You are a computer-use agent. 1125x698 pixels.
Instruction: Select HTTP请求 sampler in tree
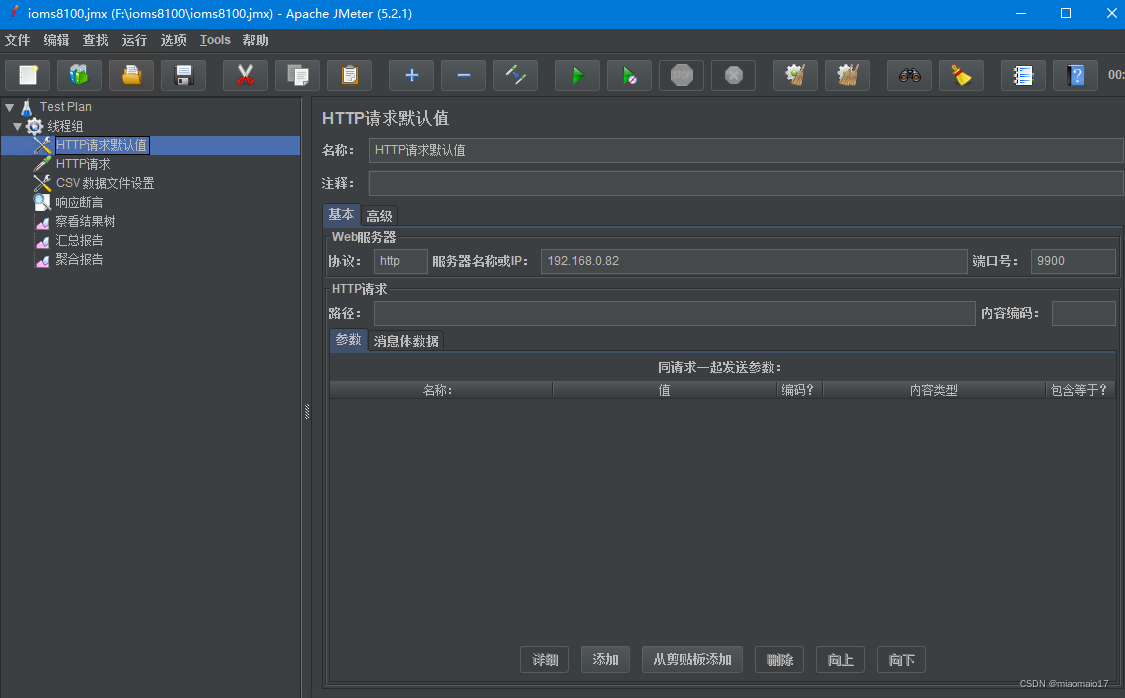pyautogui.click(x=83, y=164)
